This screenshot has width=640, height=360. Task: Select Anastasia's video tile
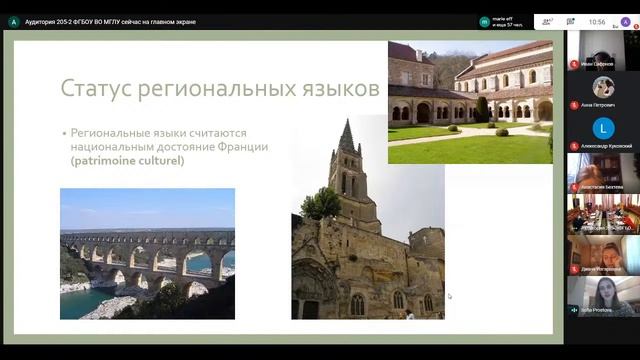[603, 173]
